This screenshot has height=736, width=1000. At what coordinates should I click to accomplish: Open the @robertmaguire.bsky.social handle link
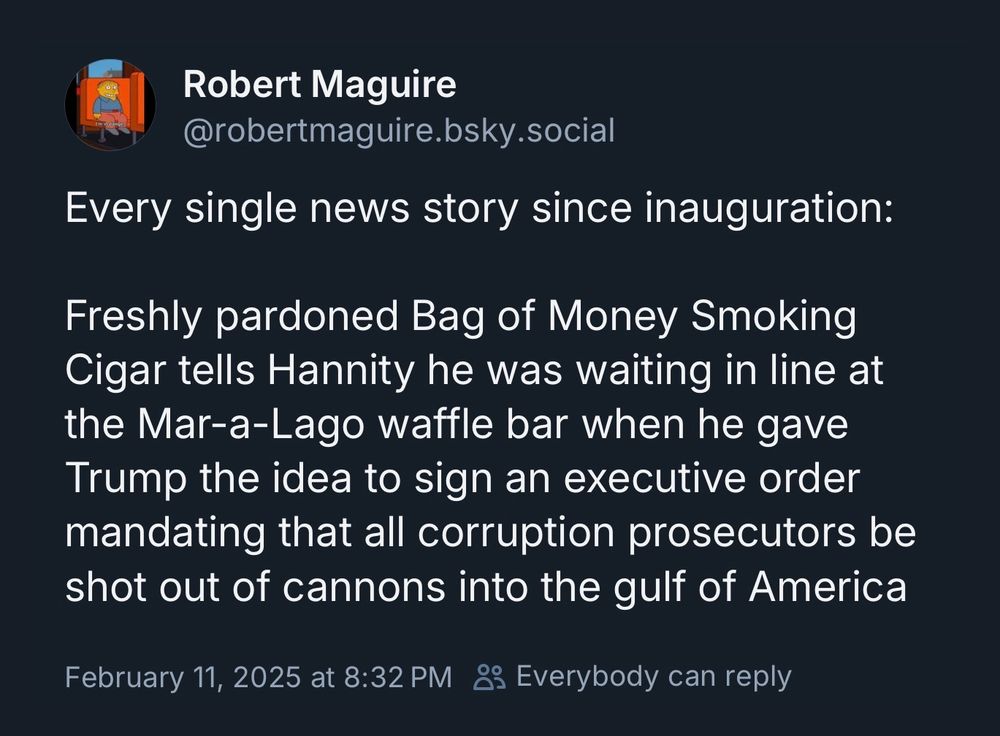pos(399,131)
